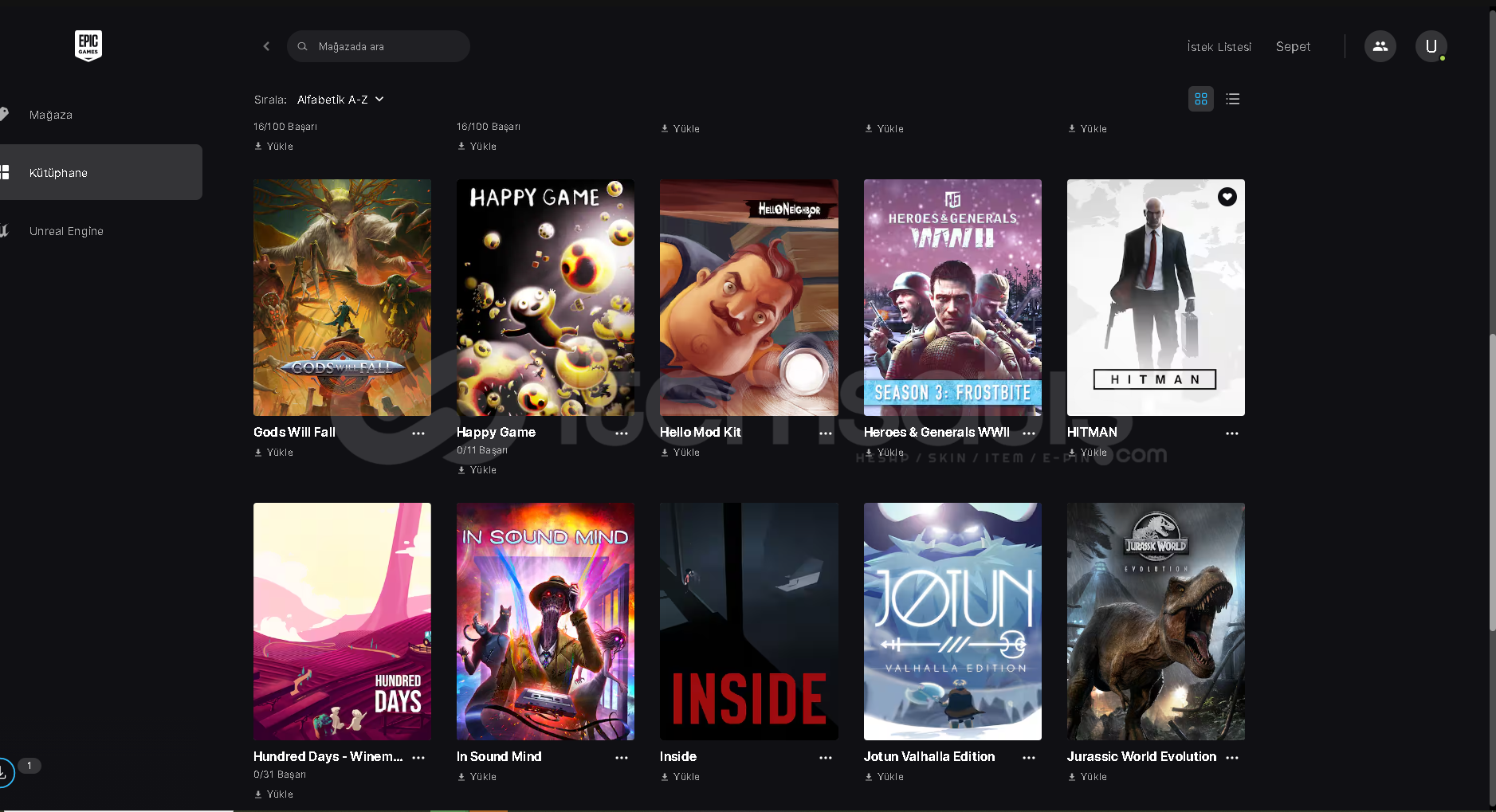
Task: Click Yükle under Jotun Valhalla Edition
Action: [x=885, y=777]
